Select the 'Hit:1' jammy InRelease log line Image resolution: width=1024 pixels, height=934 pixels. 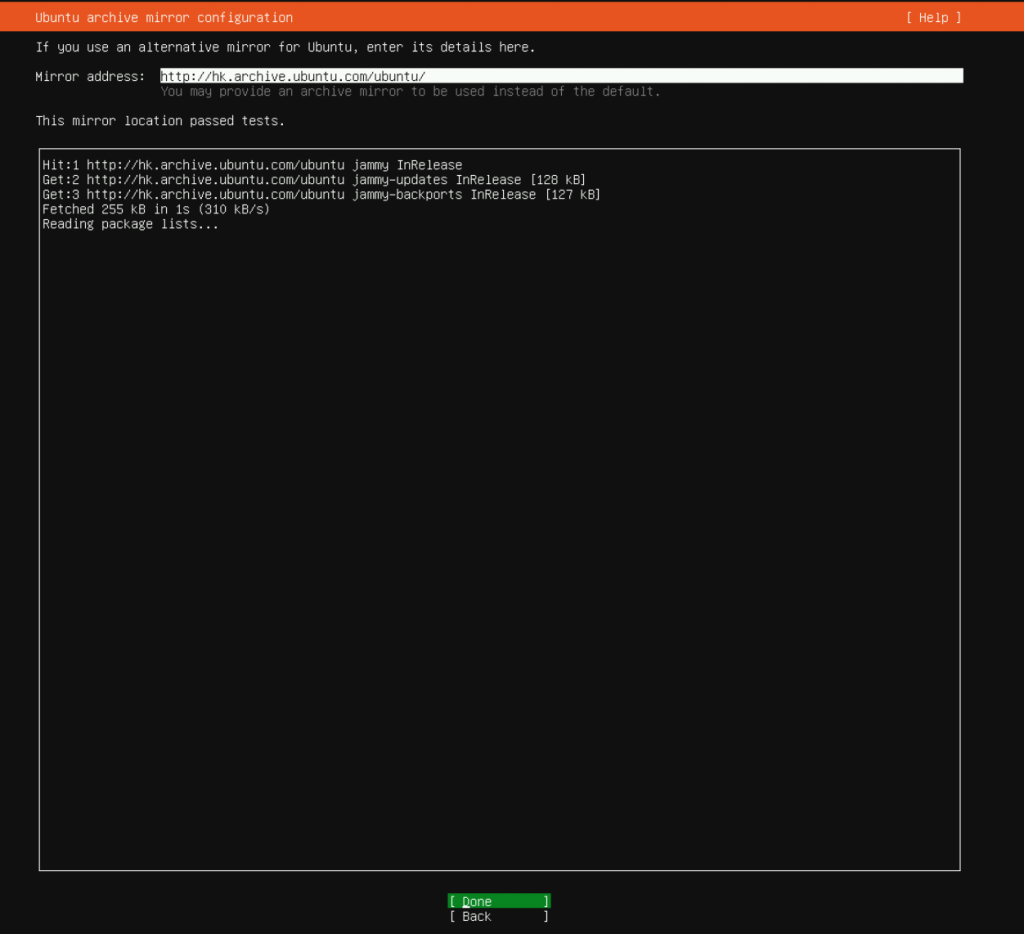tap(252, 165)
